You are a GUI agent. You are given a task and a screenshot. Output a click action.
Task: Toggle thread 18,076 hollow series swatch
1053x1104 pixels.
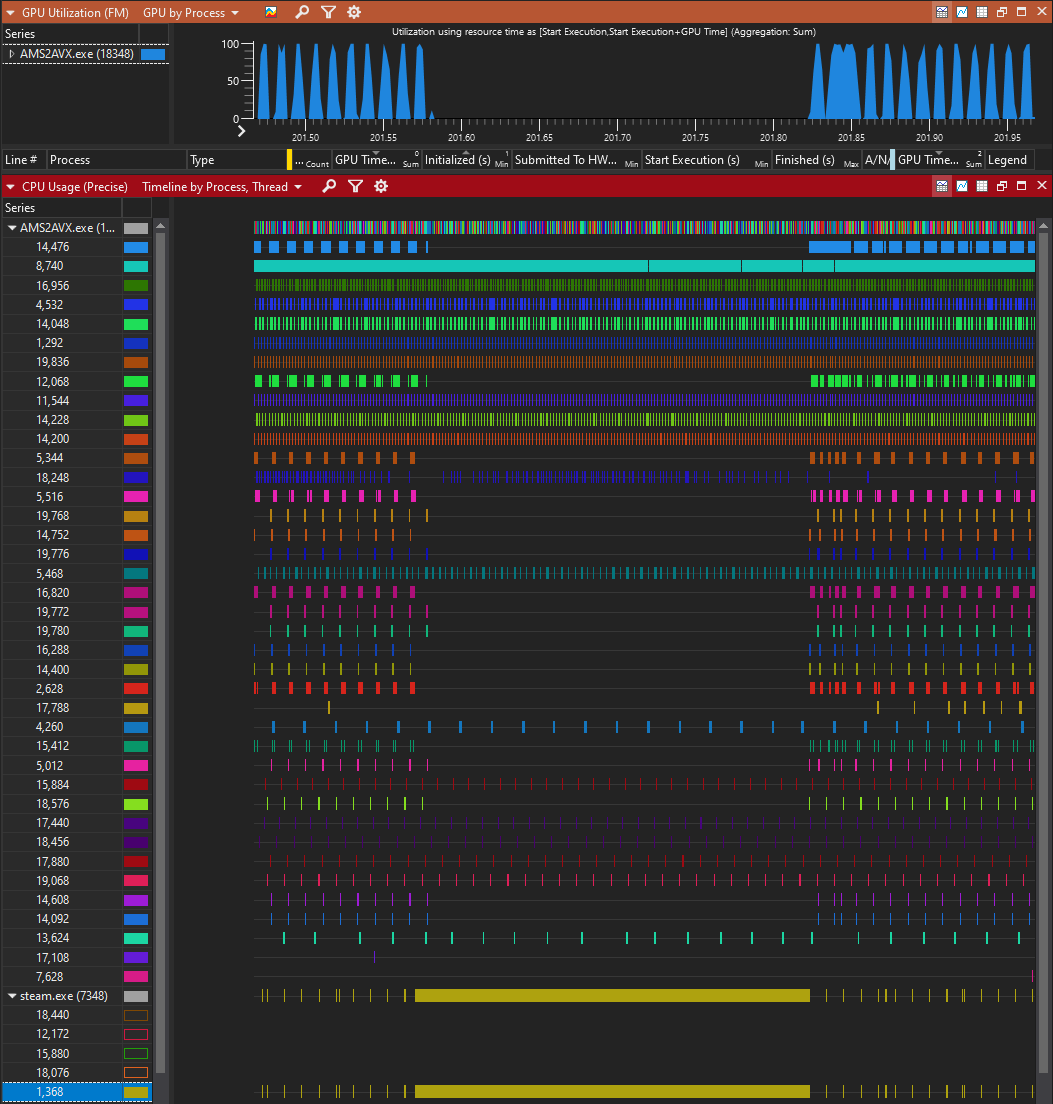136,1073
